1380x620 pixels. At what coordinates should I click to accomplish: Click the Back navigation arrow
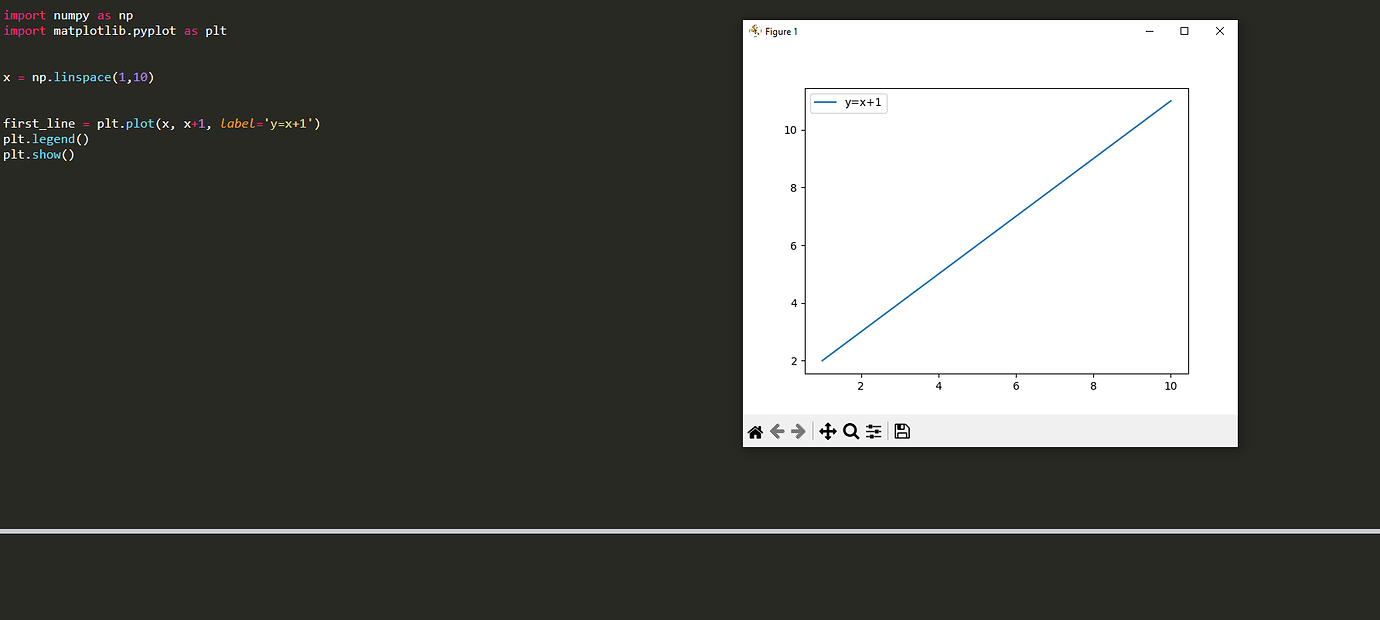pyautogui.click(x=777, y=431)
